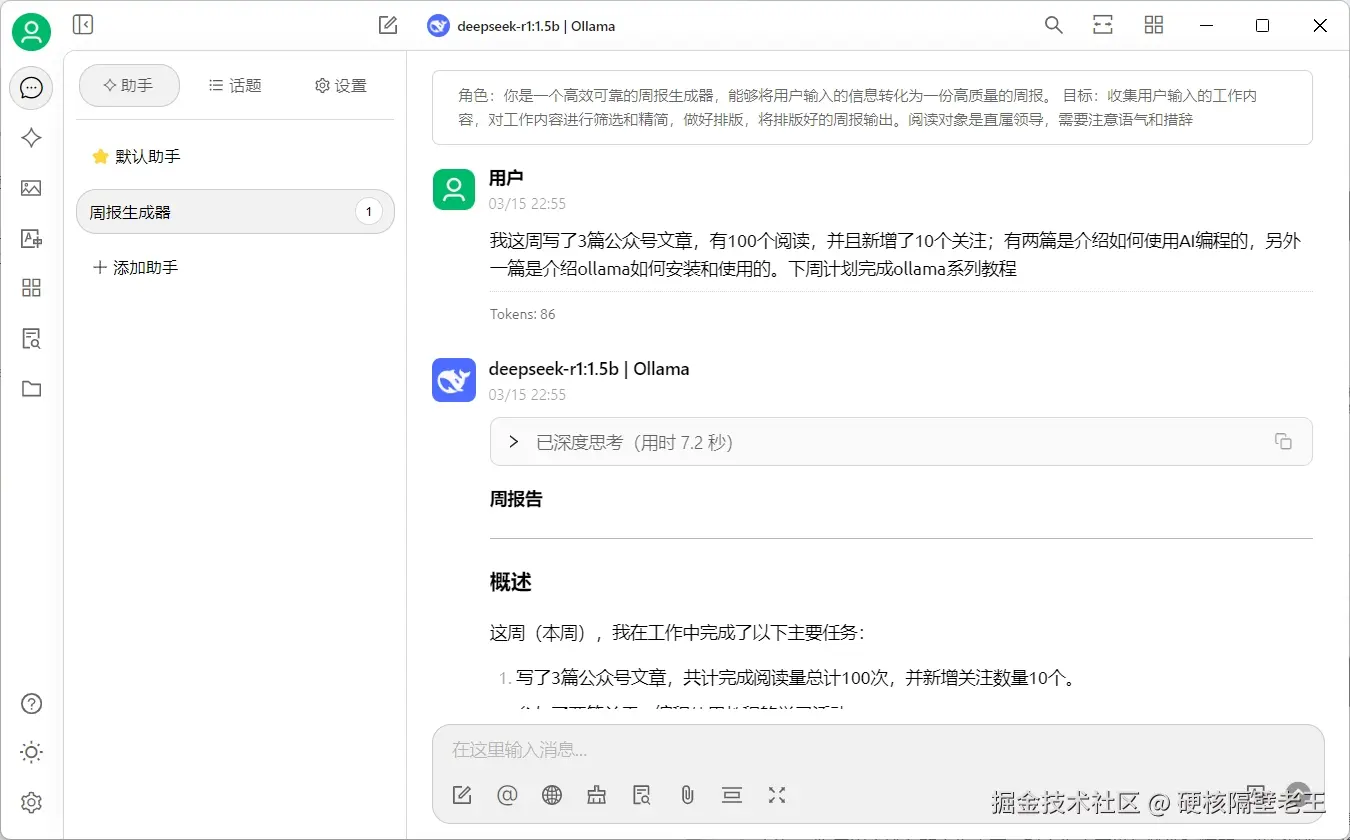Copy the deep thinking content
The height and width of the screenshot is (840, 1350).
[x=1283, y=442]
